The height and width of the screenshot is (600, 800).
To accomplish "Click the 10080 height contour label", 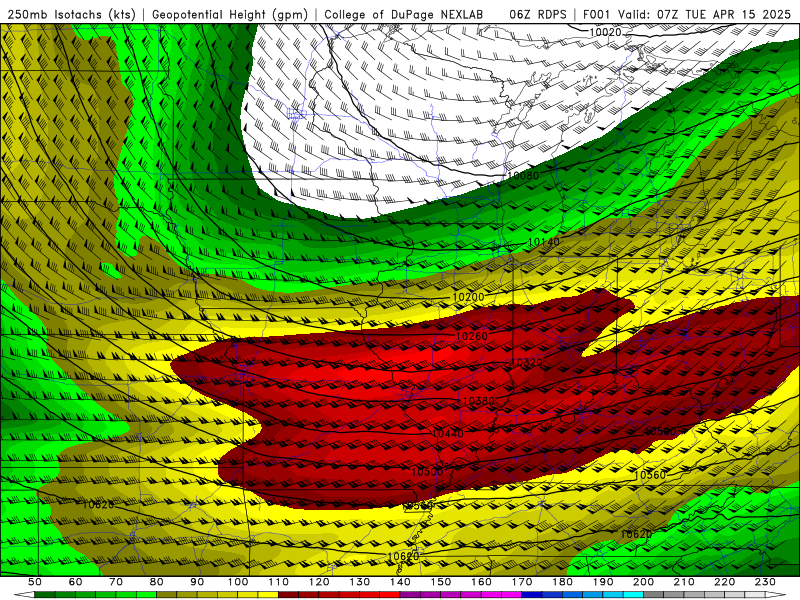I will click(x=523, y=176).
